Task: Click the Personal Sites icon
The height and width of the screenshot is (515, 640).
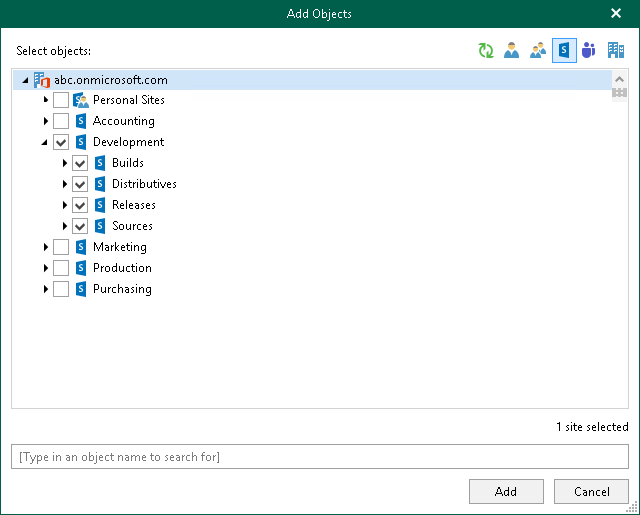Action: [x=81, y=100]
